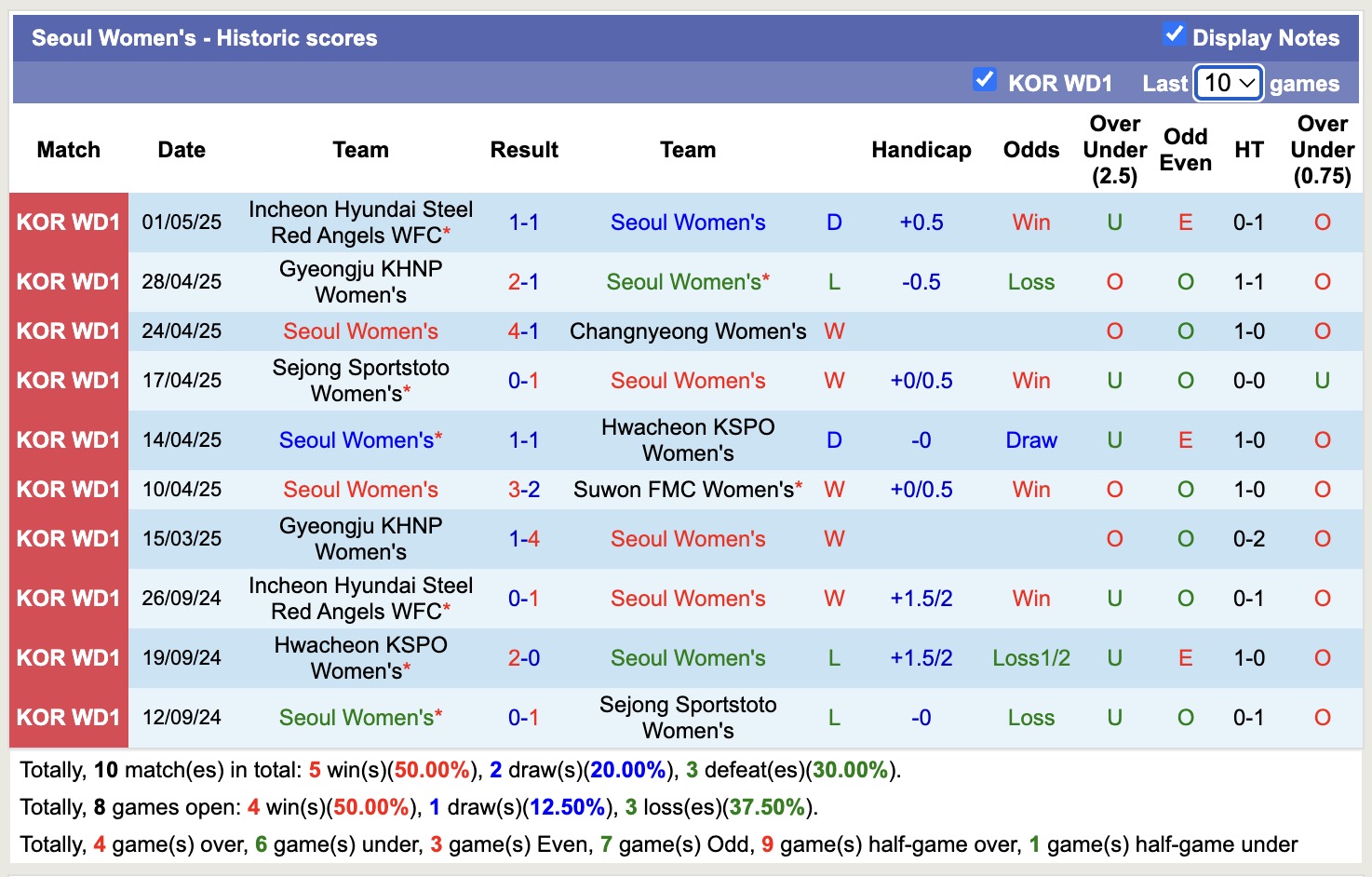This screenshot has height=877, width=1372.
Task: Click the Handicap column header
Action: coord(921,149)
